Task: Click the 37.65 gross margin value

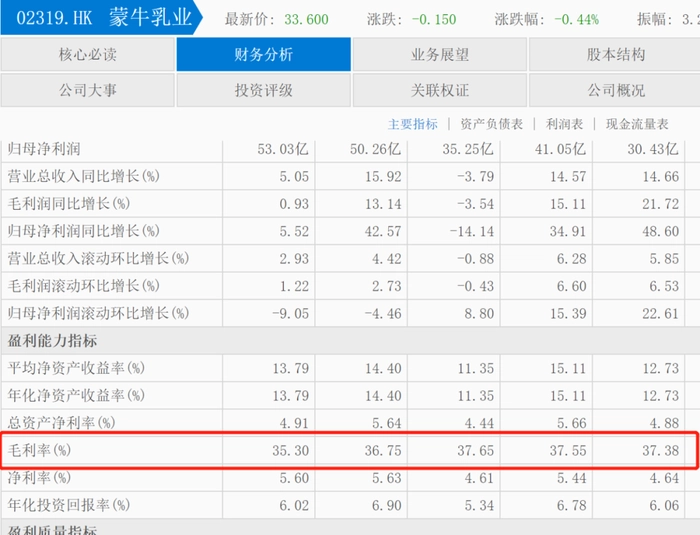Action: click(469, 451)
